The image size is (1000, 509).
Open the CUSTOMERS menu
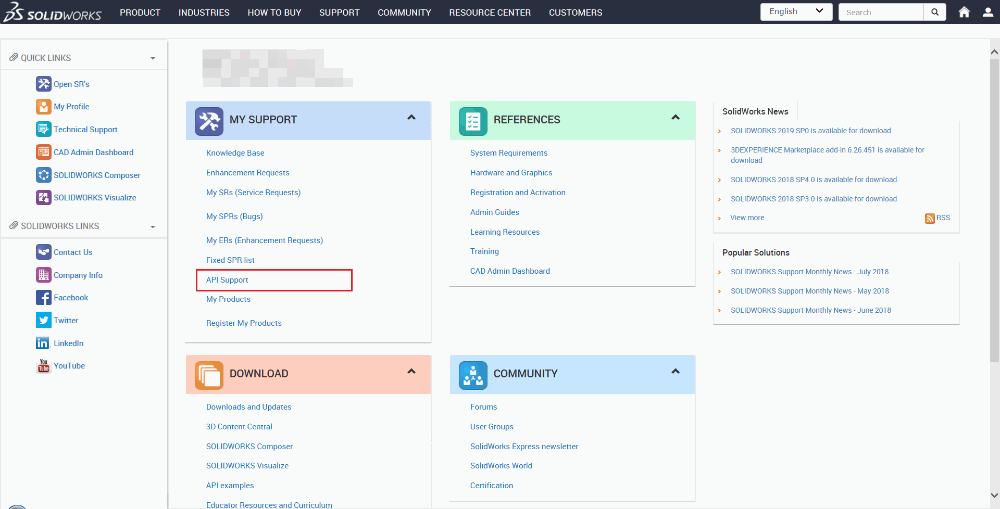click(x=575, y=12)
